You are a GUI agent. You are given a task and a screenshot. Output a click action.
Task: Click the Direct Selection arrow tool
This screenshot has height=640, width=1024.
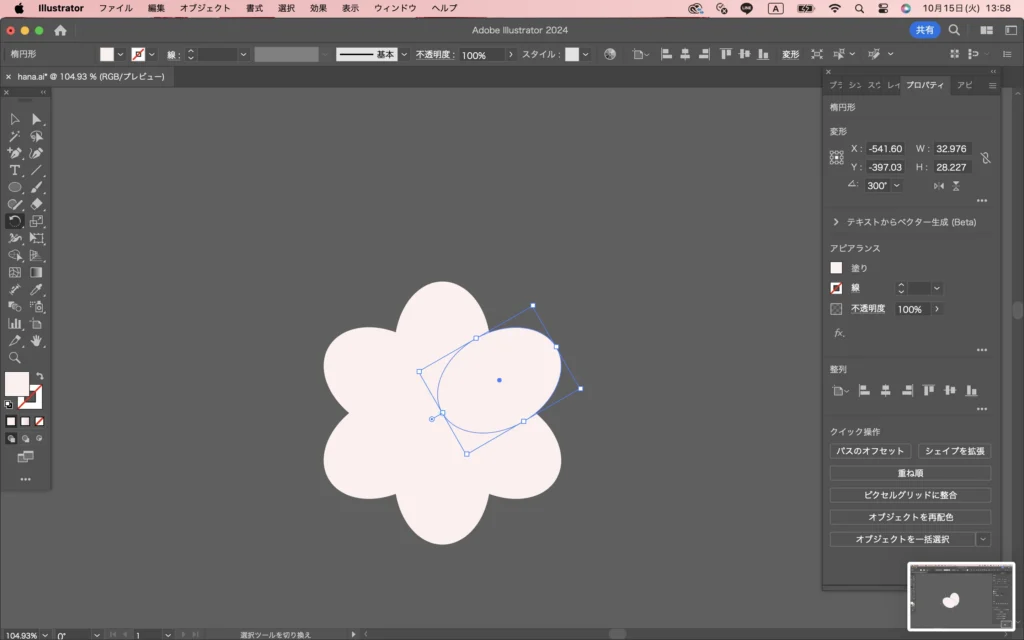[37, 119]
